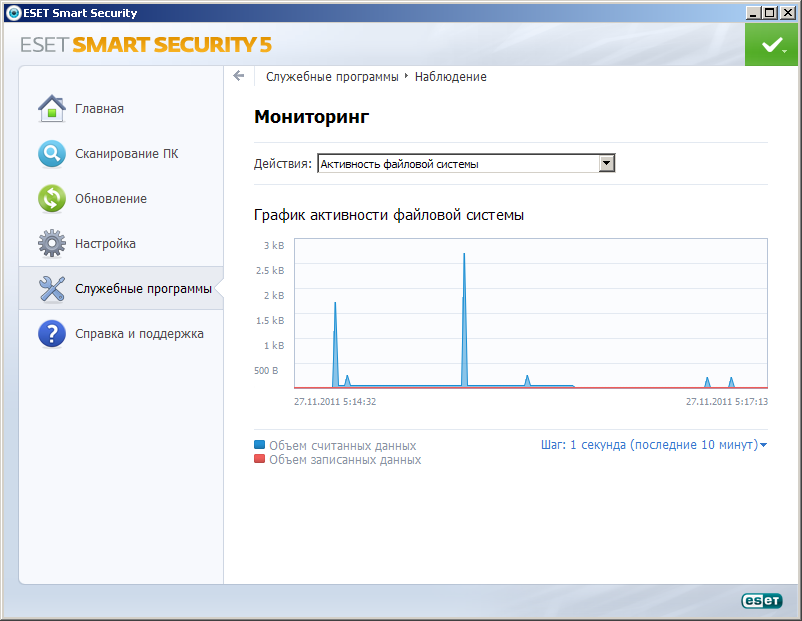Click the Мониторинг heading

(311, 117)
